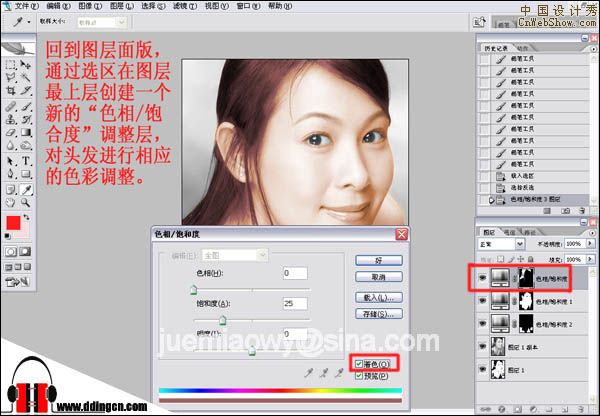The image size is (600, 416).
Task: Select the Type tool
Action: pos(26,161)
